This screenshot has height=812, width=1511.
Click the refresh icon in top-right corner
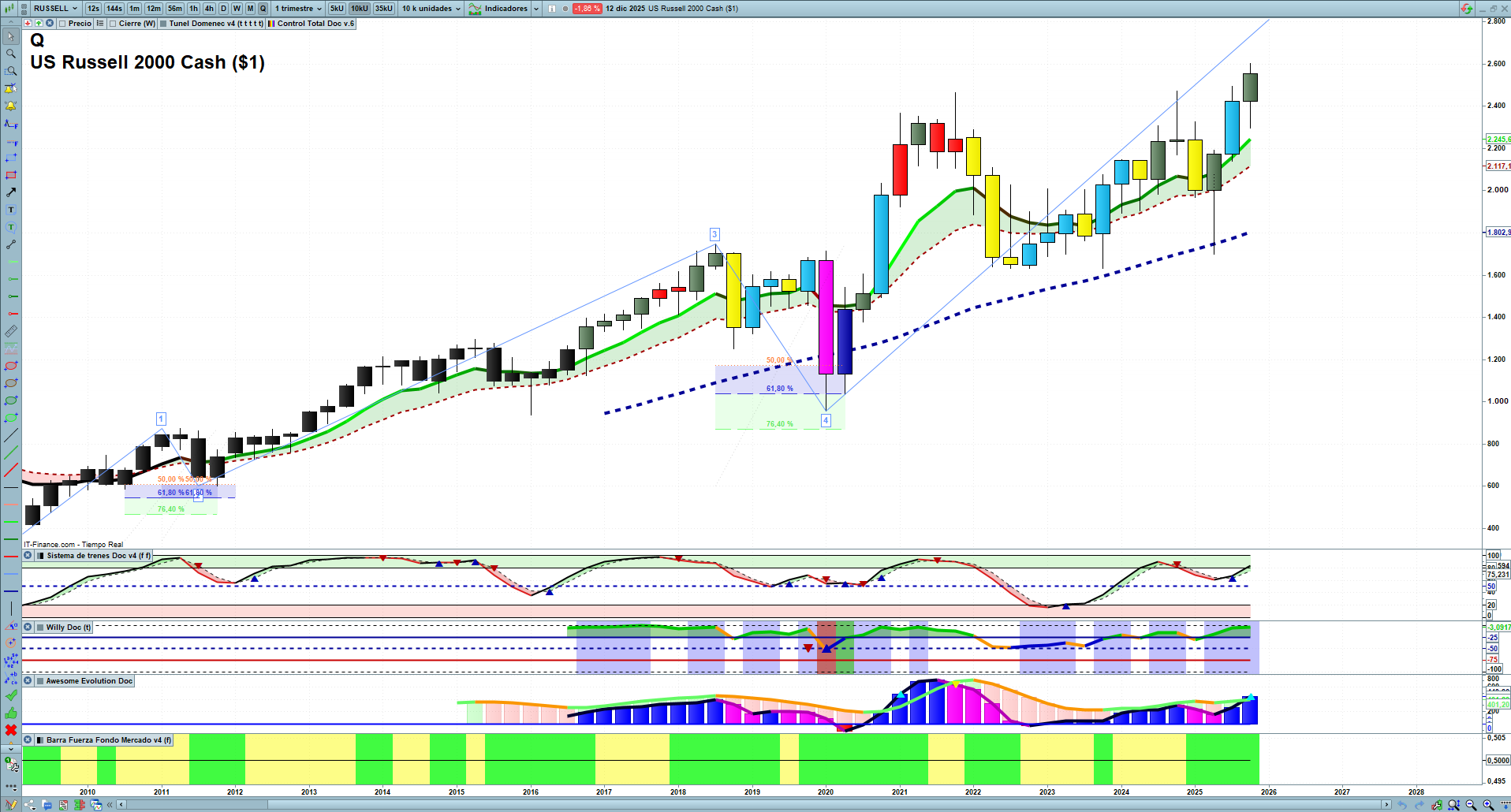[1466, 9]
